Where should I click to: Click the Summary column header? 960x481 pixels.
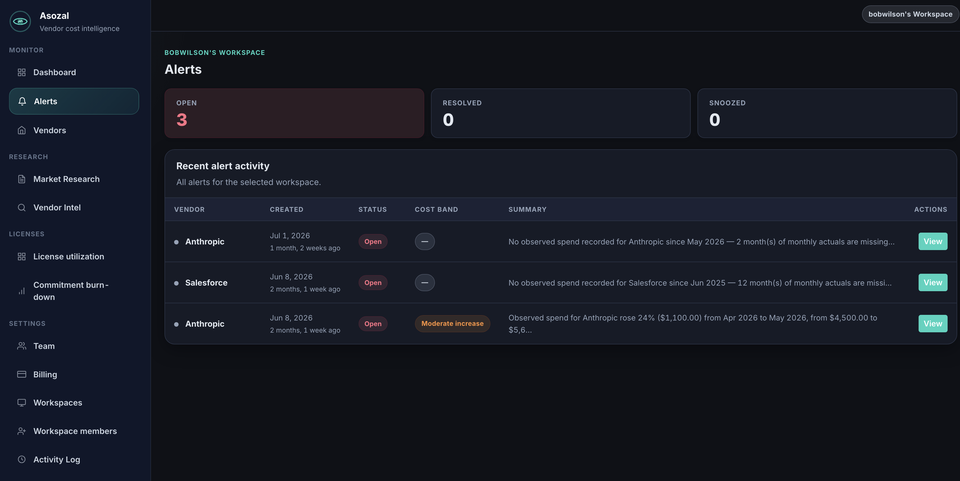point(527,209)
